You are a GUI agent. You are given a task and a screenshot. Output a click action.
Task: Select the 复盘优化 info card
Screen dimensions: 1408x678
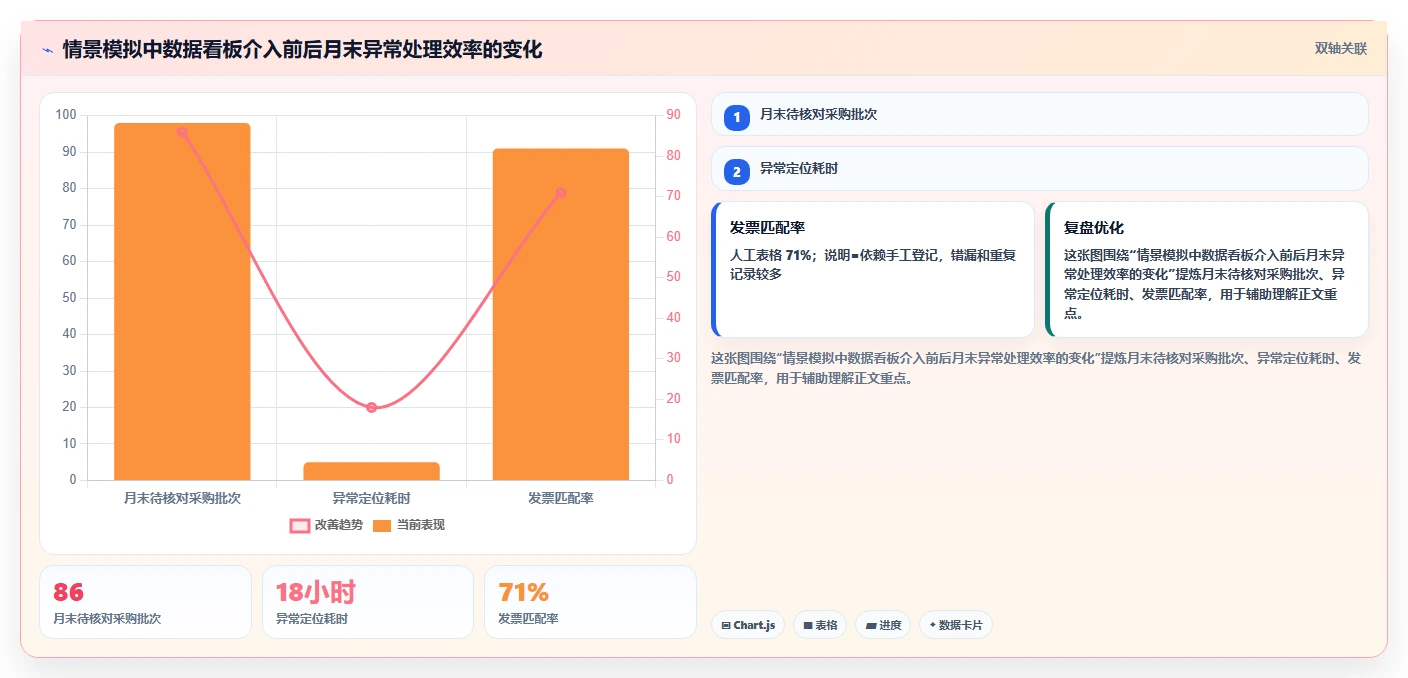click(1206, 270)
